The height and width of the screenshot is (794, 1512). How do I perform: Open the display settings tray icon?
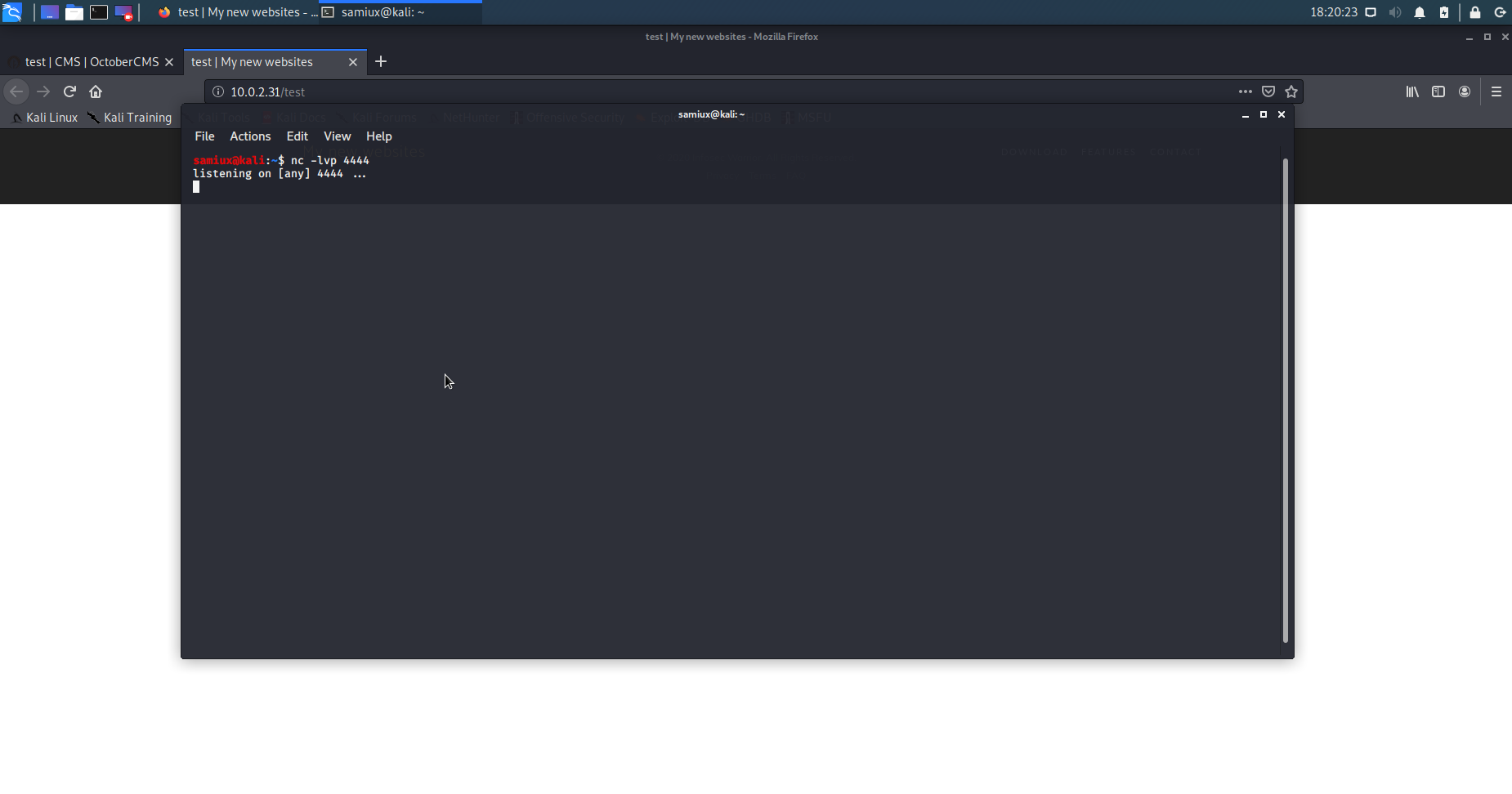click(1371, 12)
